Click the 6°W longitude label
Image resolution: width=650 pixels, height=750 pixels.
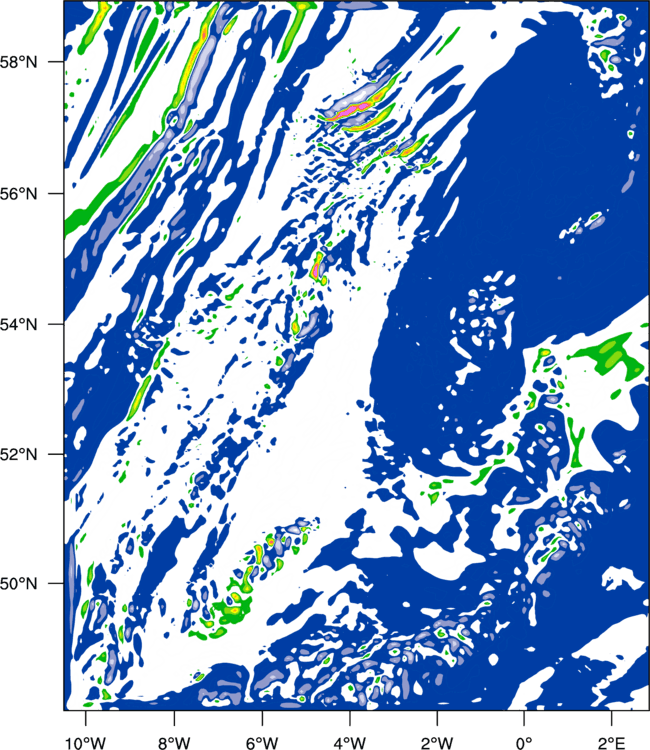pos(262,742)
